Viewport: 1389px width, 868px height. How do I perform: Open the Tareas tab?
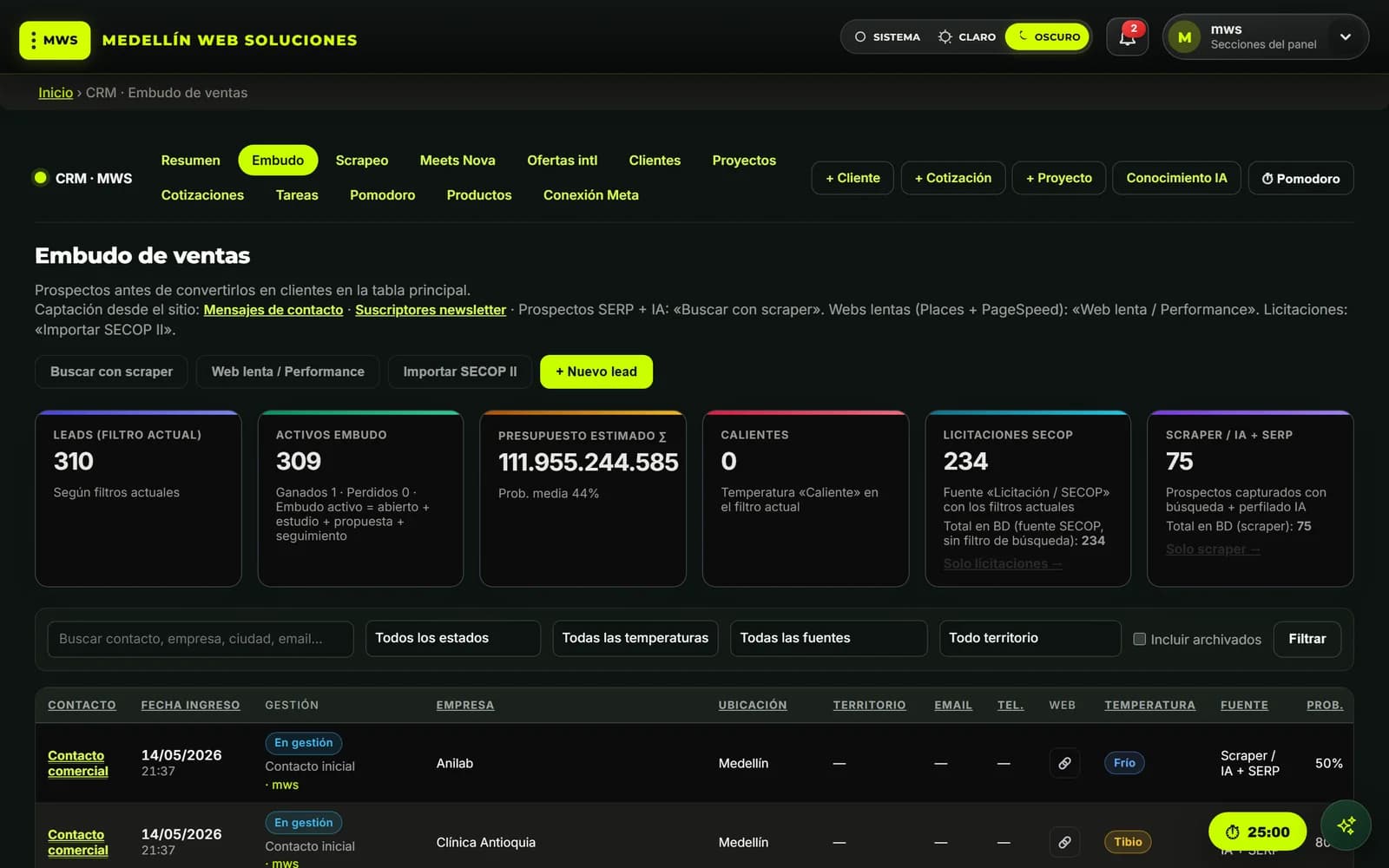coord(297,195)
